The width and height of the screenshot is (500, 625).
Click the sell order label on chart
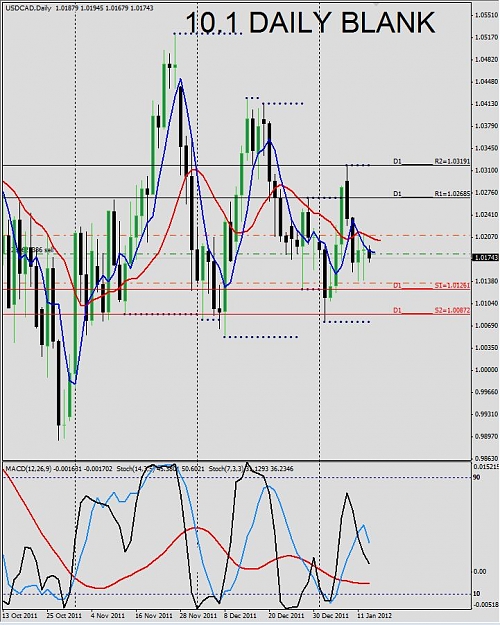click(29, 250)
